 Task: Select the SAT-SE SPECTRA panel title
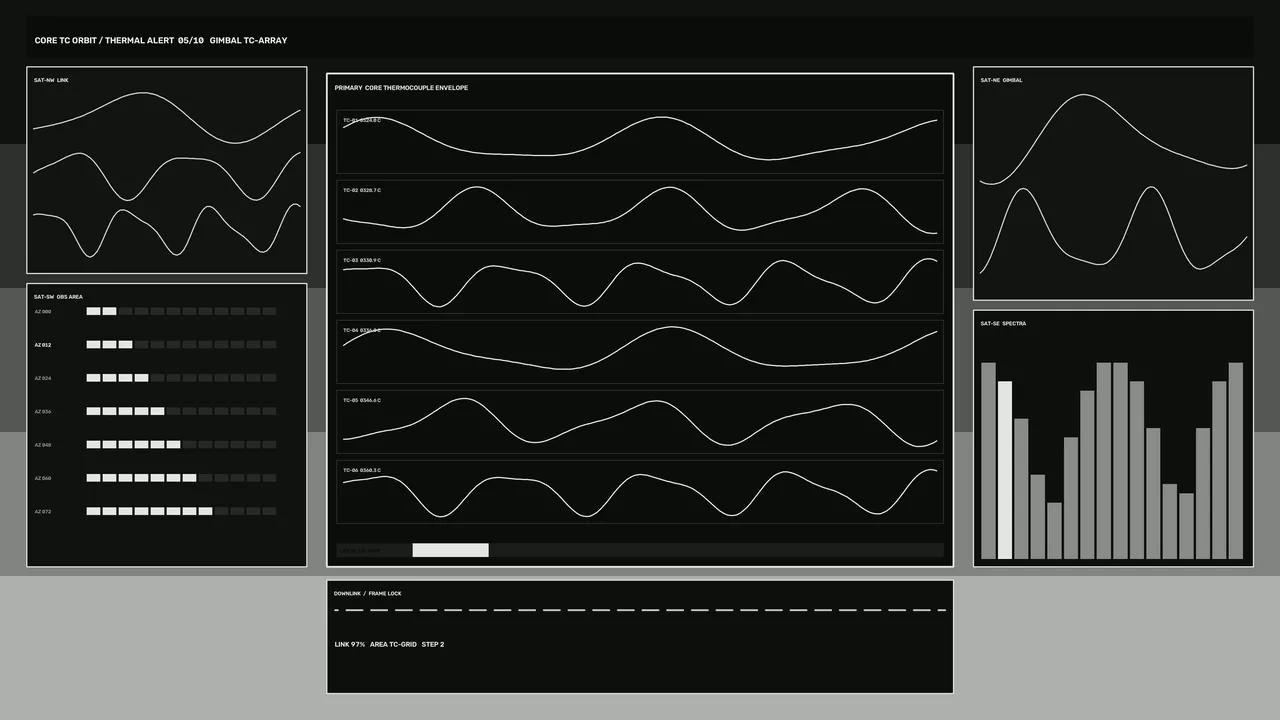[x=1003, y=324]
